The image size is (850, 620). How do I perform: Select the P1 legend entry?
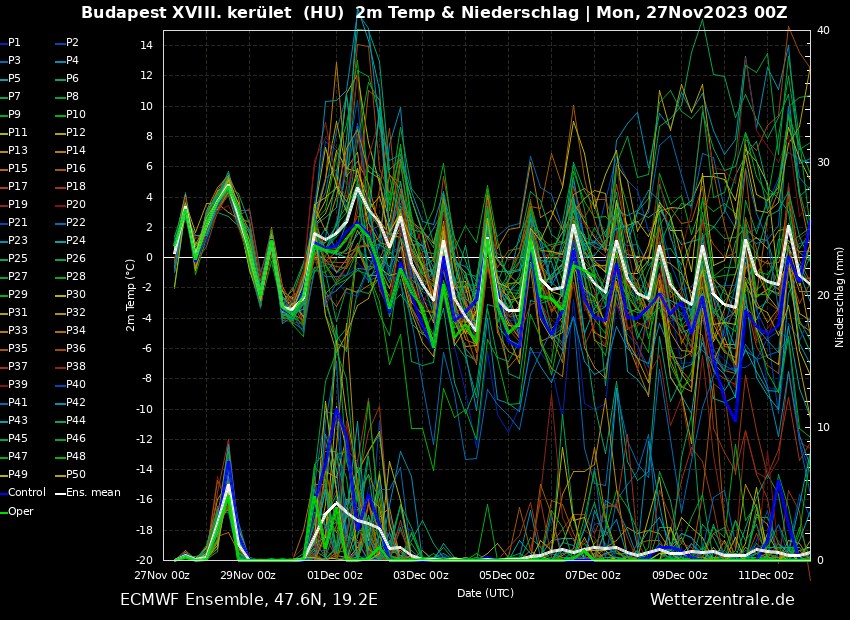click(14, 43)
